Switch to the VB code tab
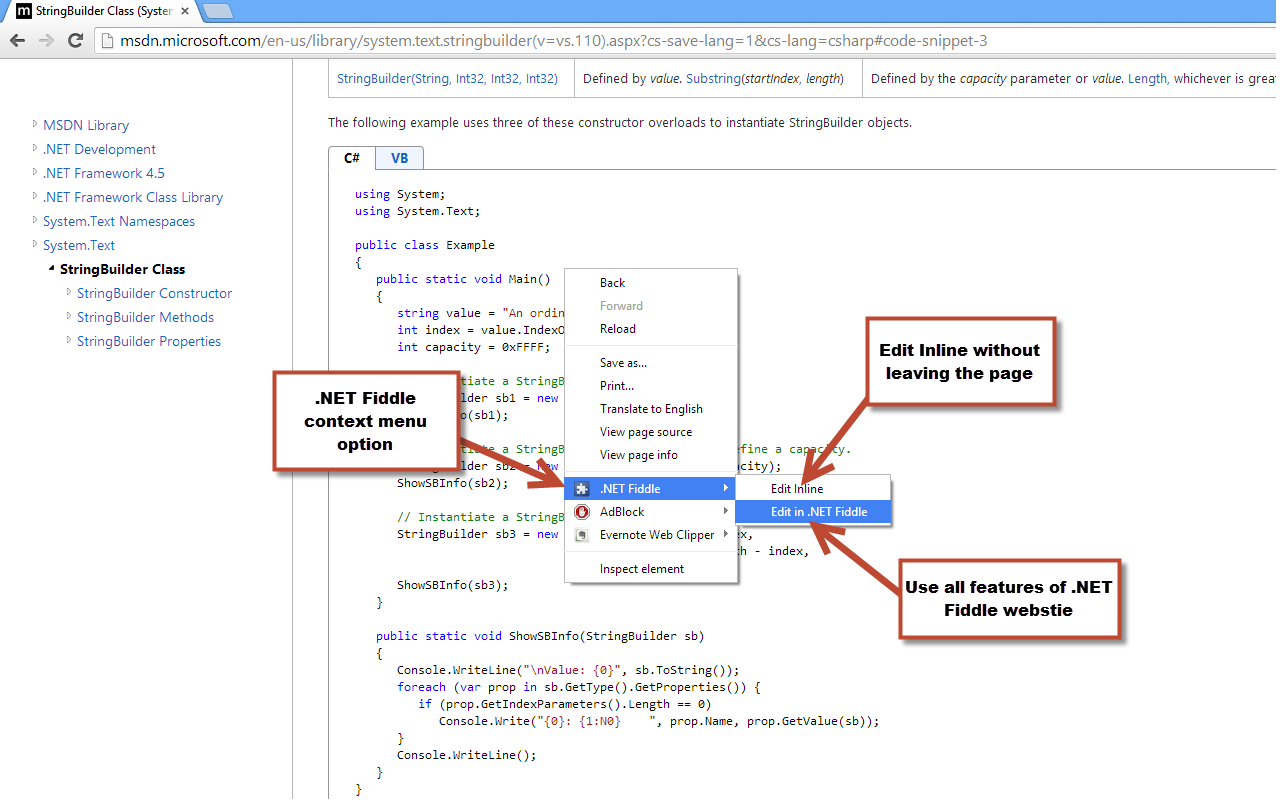Viewport: 1280px width, 800px height. [x=399, y=157]
